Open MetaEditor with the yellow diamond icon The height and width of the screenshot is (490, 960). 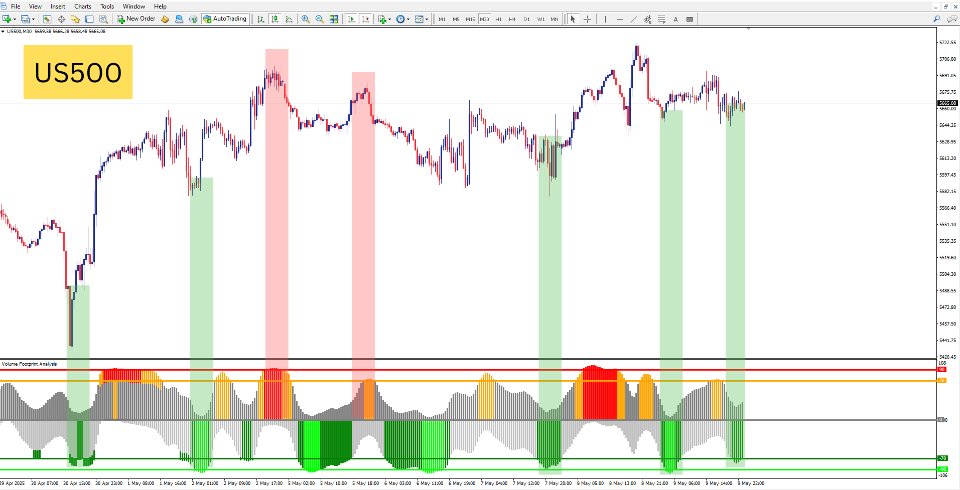[x=165, y=19]
